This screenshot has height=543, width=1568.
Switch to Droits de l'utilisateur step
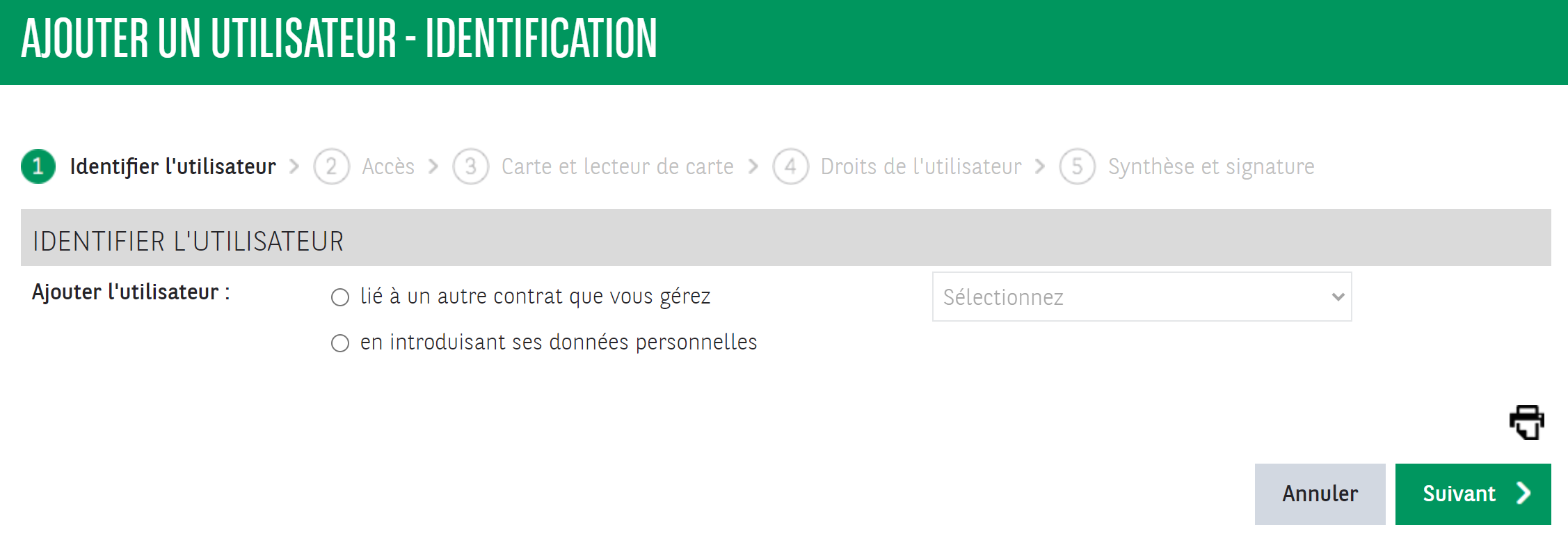[921, 166]
